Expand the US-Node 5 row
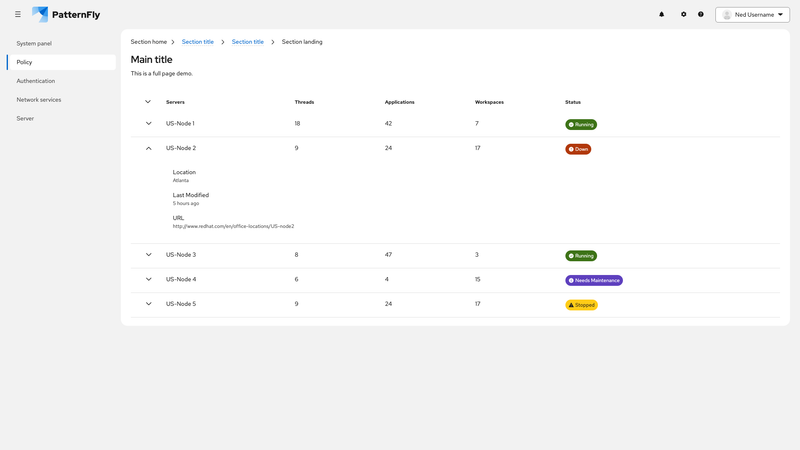The image size is (800, 450). 148,304
